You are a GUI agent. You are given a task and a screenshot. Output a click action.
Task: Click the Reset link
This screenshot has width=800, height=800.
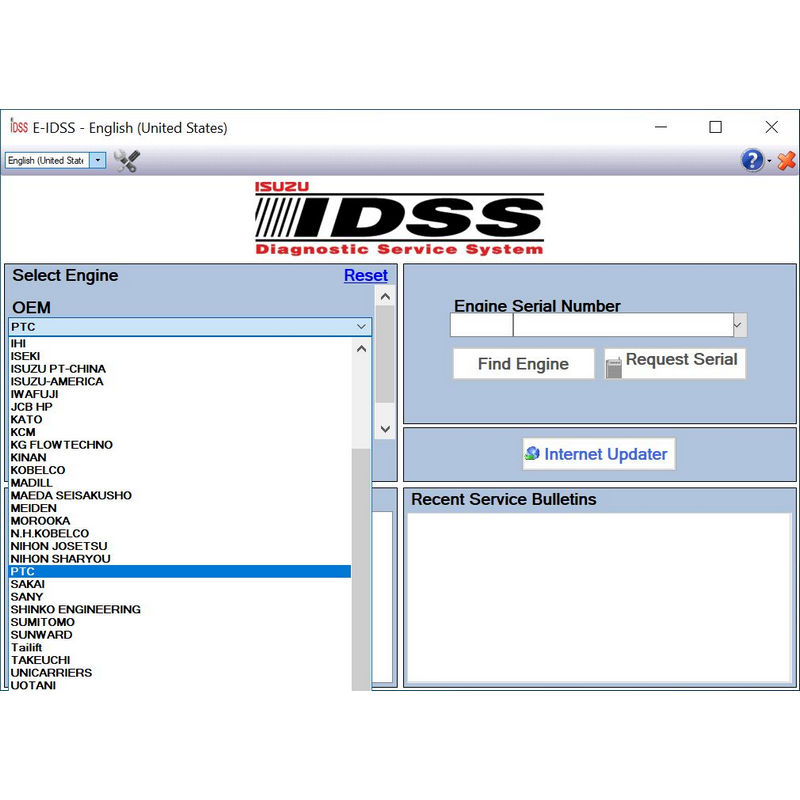click(x=365, y=275)
